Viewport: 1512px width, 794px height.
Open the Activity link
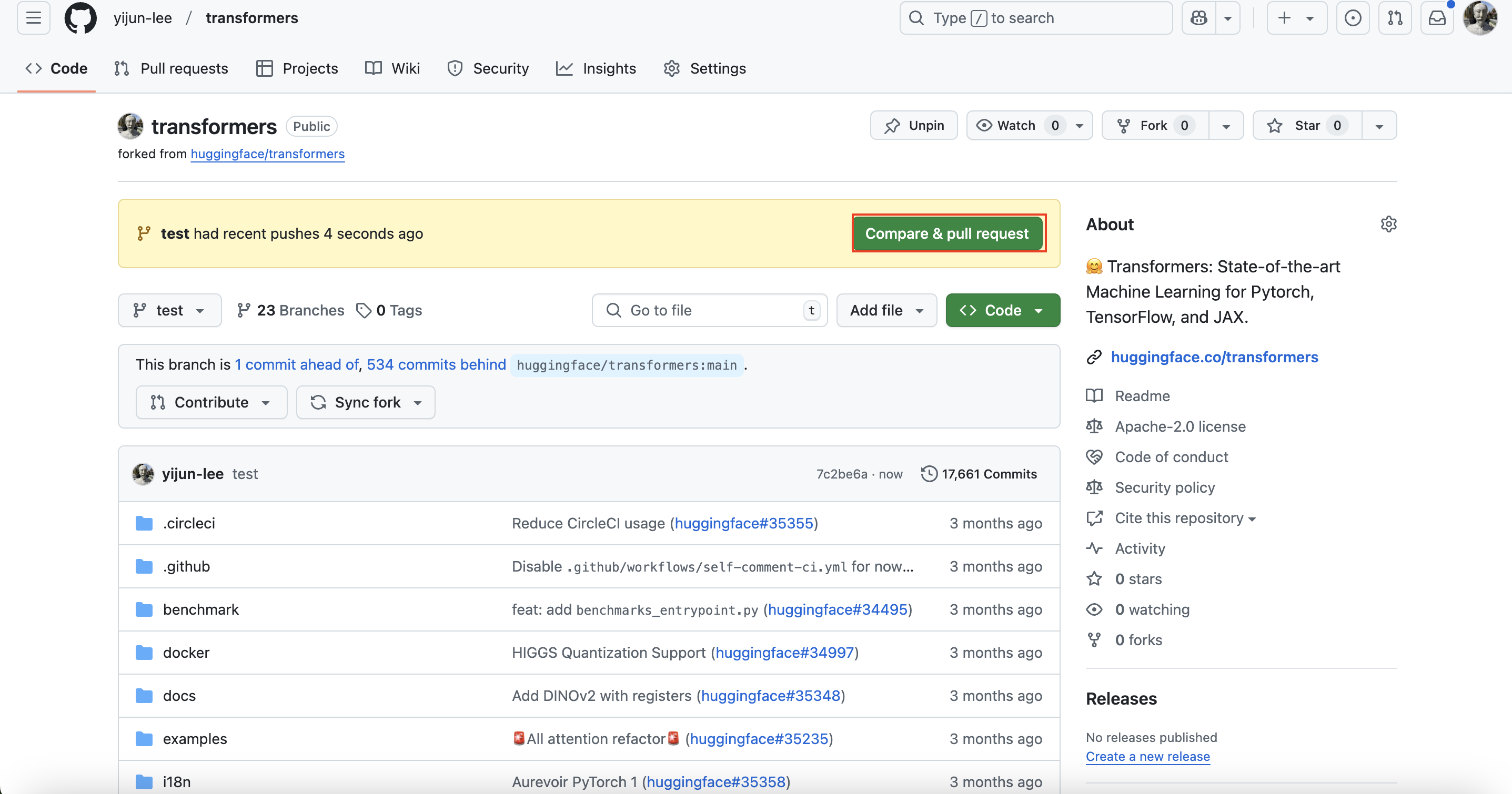[x=1140, y=548]
